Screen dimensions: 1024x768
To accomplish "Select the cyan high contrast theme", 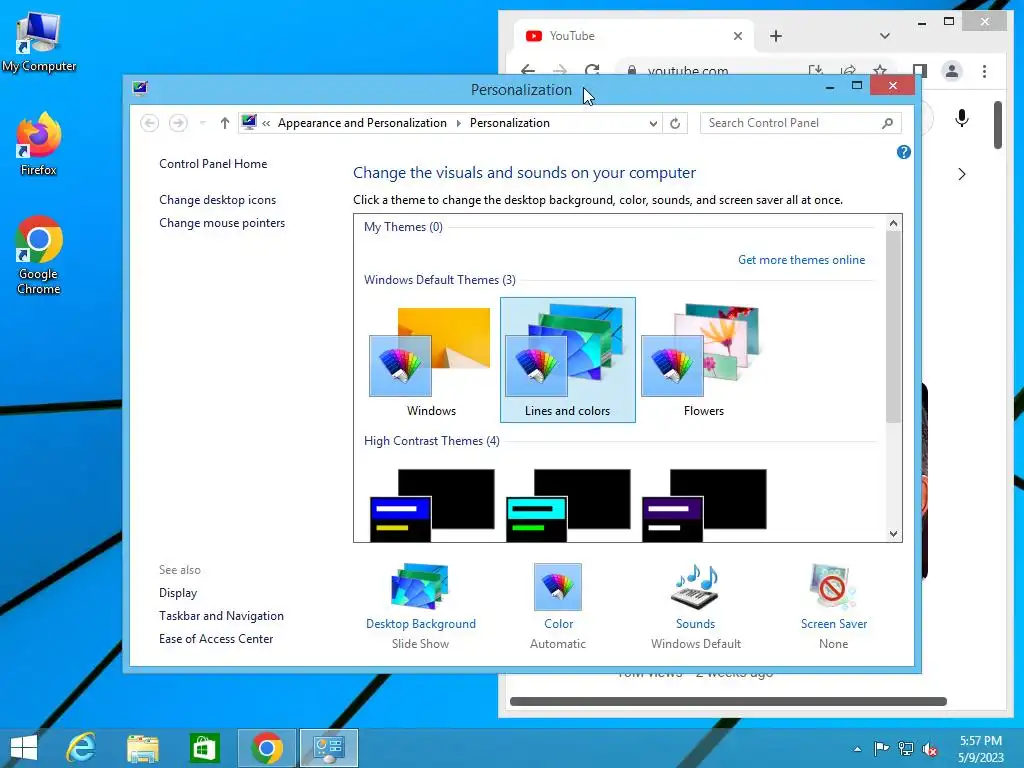I will tap(568, 505).
